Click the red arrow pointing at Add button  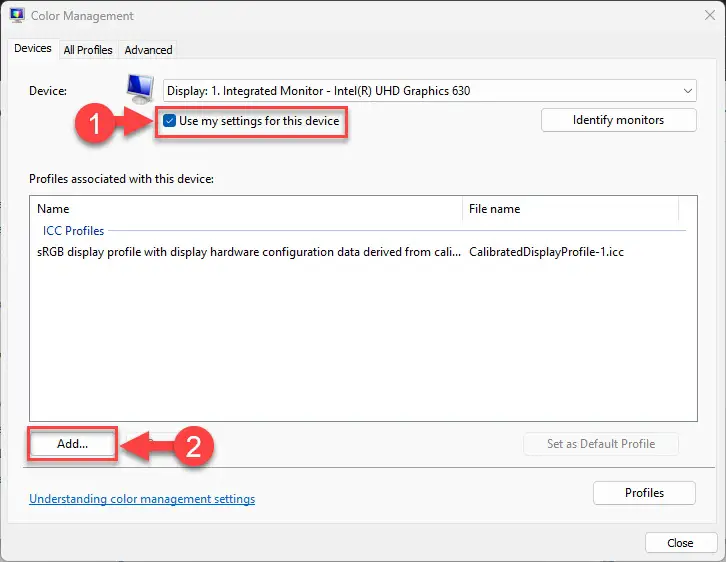[147, 446]
